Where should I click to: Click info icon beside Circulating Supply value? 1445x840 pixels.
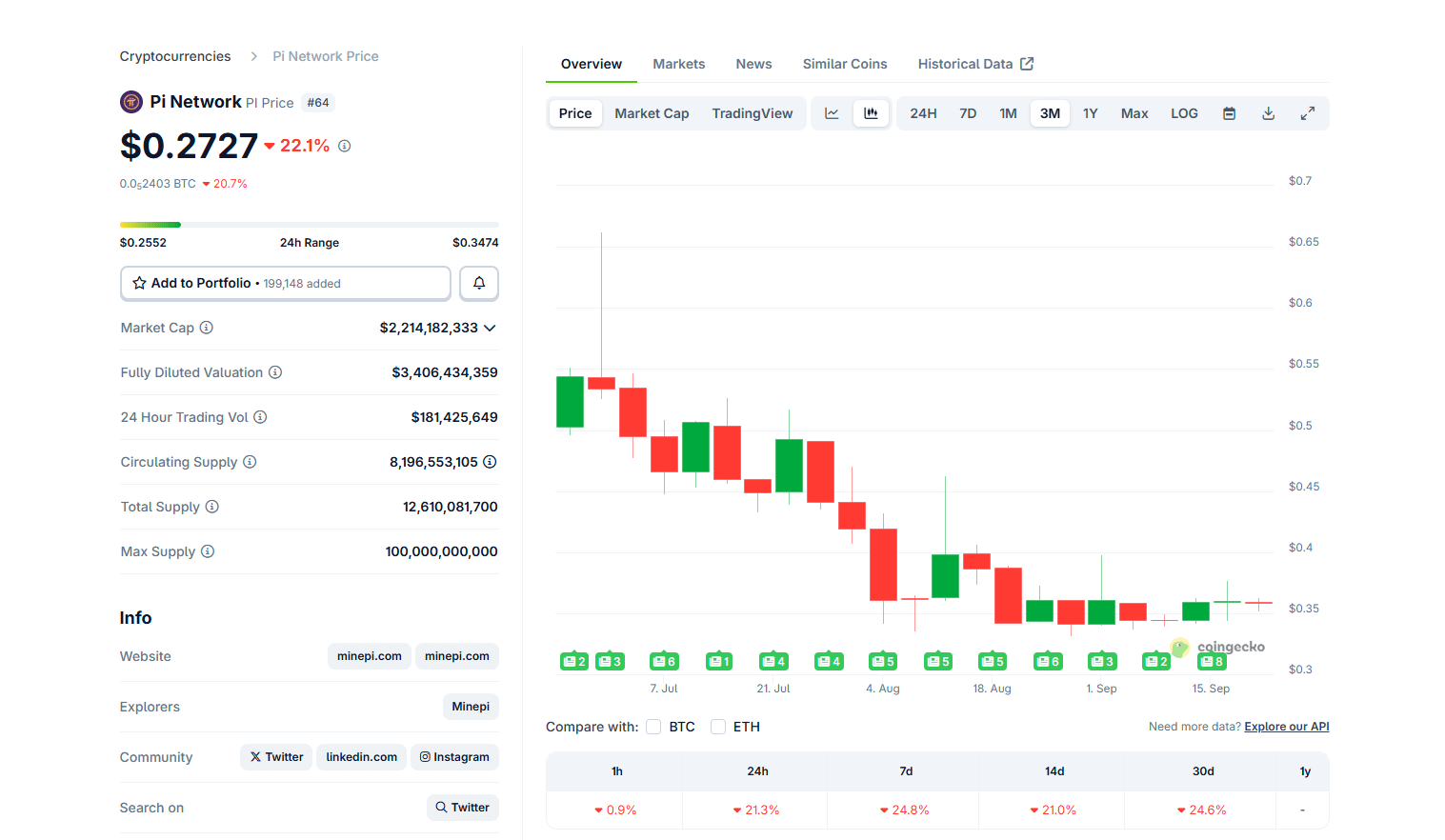[490, 462]
